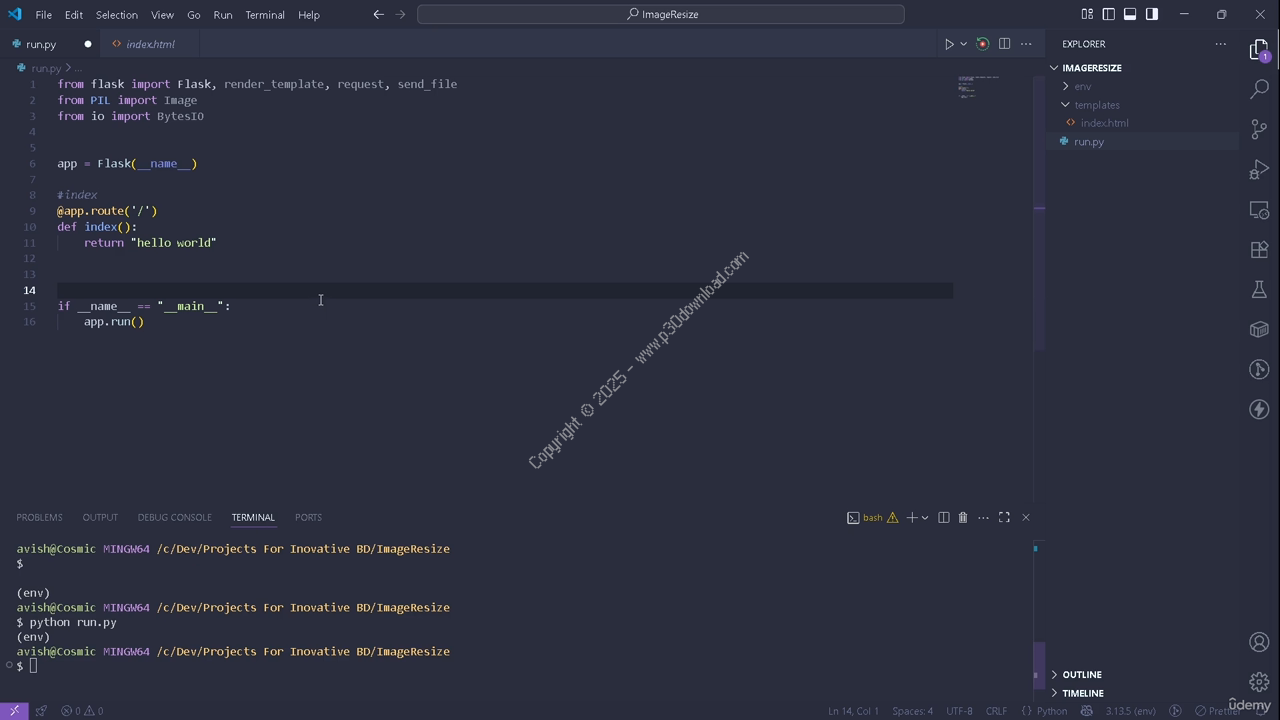Split the editor to the right

[1004, 44]
